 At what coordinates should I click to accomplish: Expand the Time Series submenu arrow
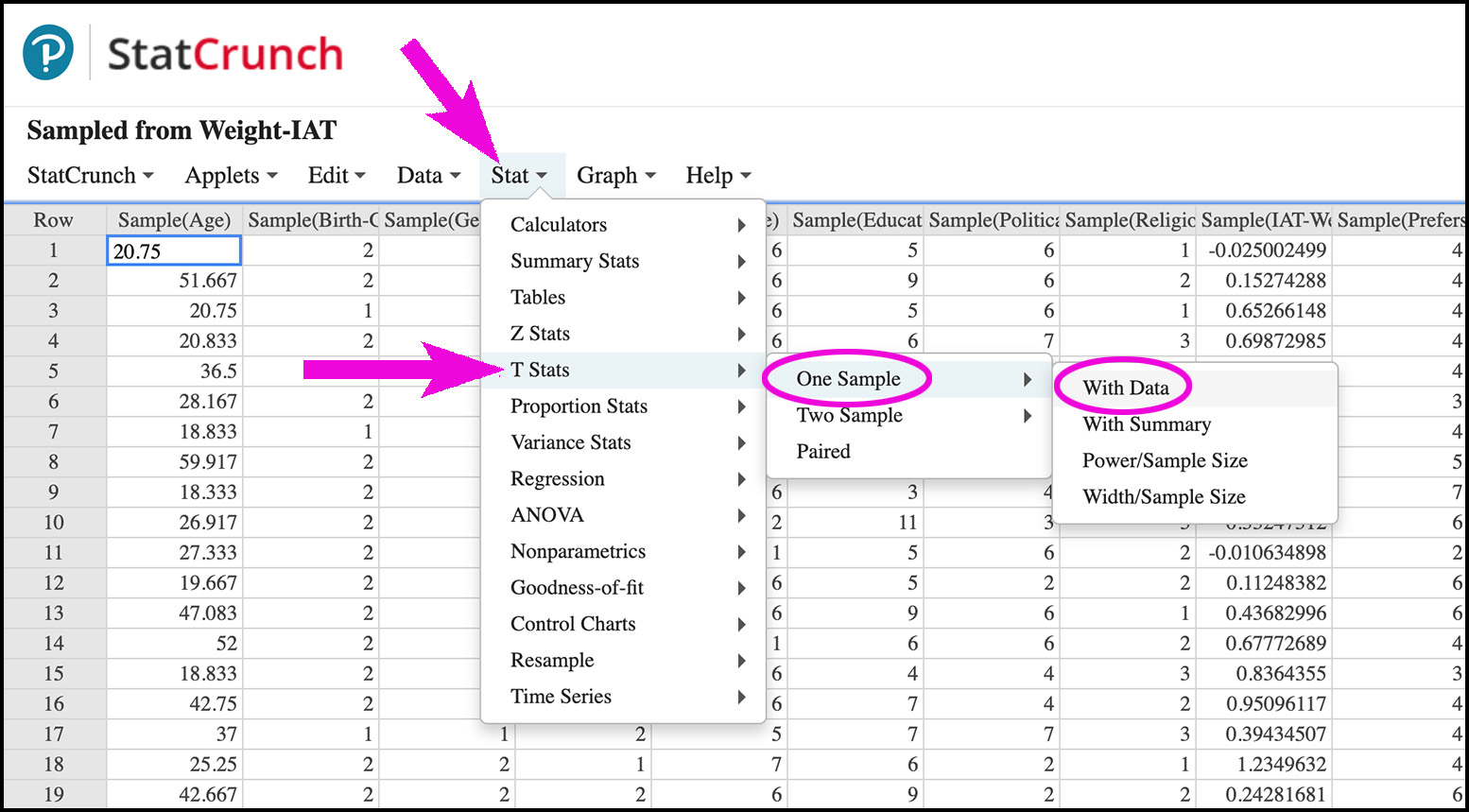pyautogui.click(x=742, y=697)
